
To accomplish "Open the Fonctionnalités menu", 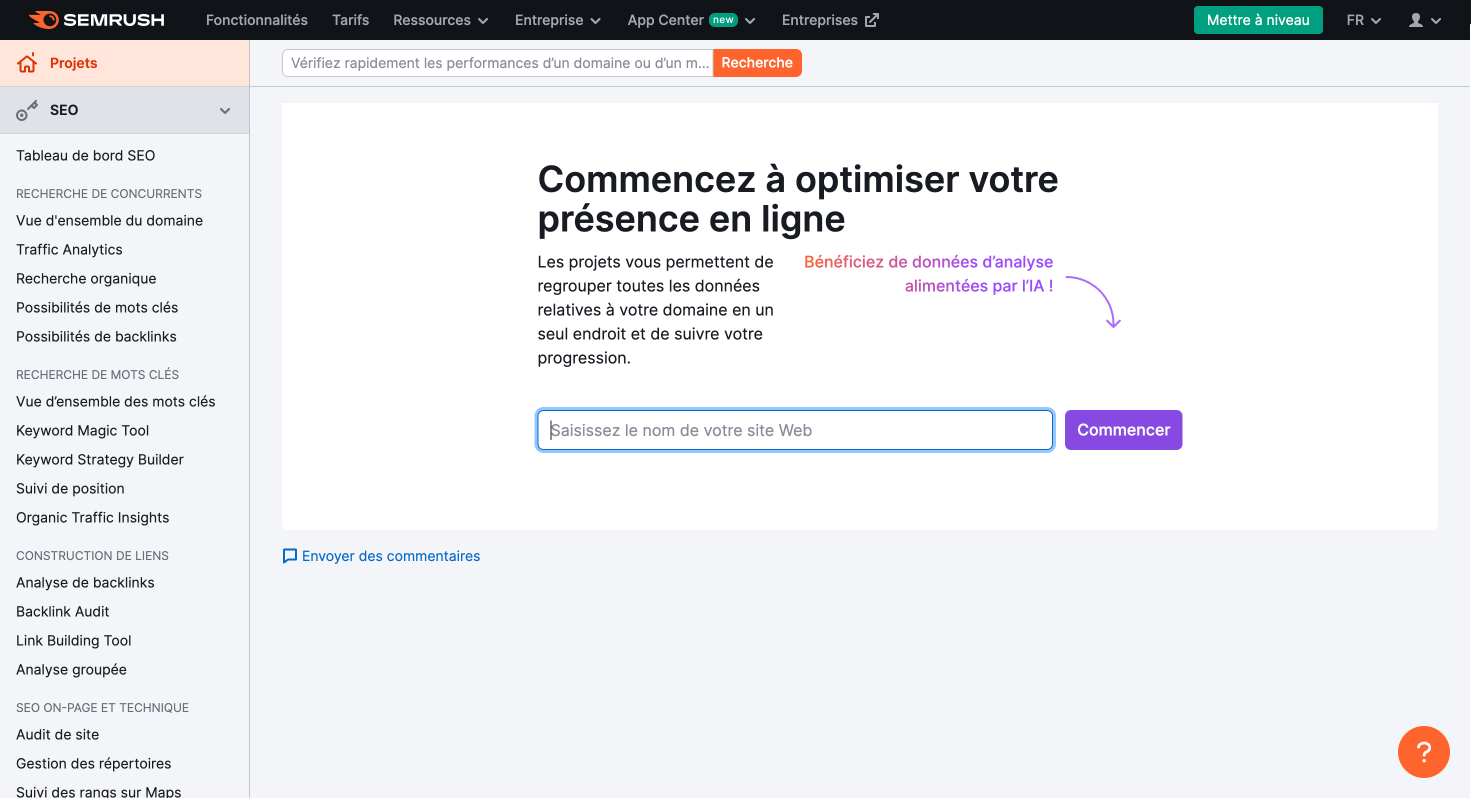I will 257,20.
